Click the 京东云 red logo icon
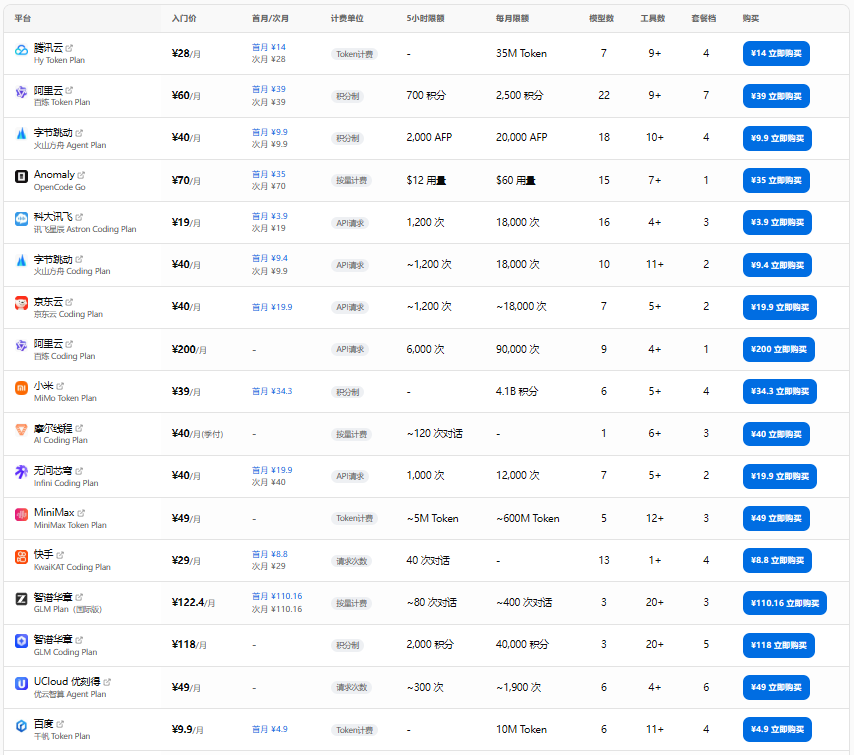 coord(21,303)
